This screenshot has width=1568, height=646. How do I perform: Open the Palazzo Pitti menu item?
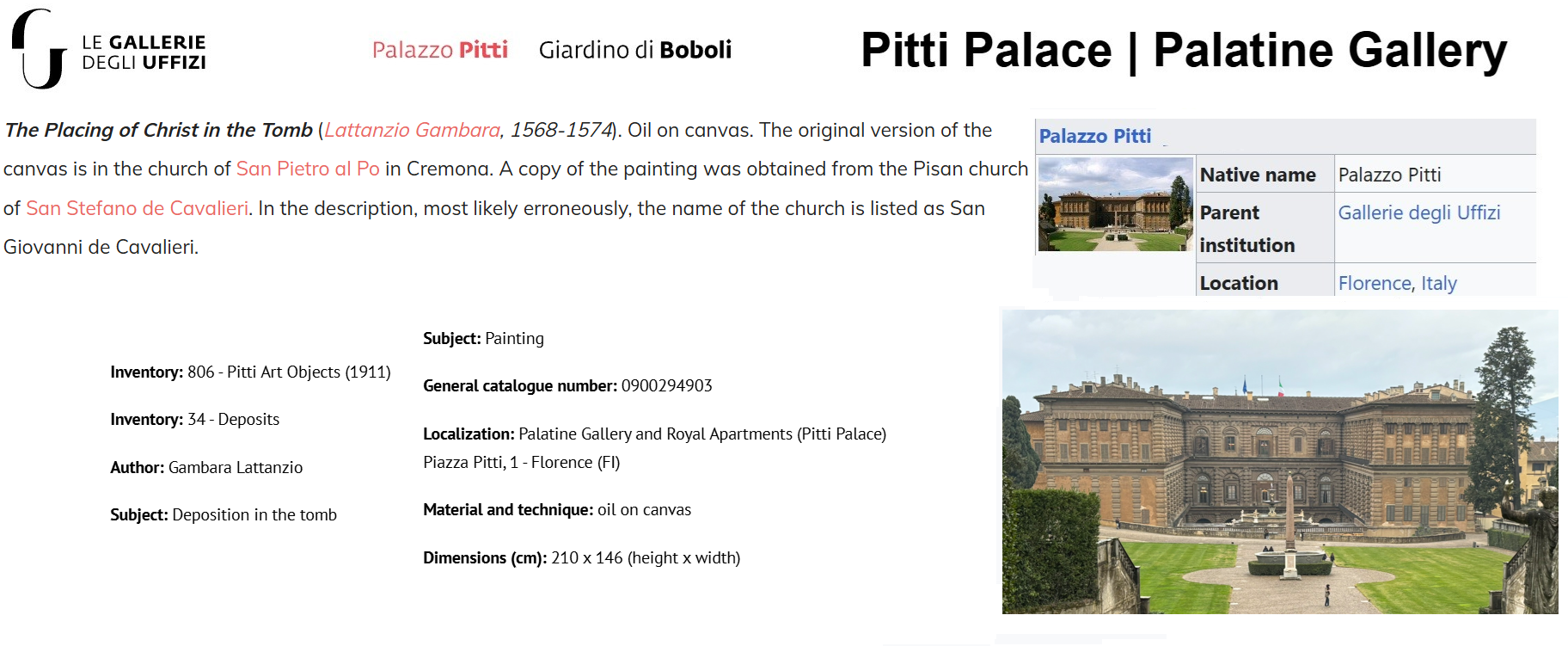[x=439, y=50]
